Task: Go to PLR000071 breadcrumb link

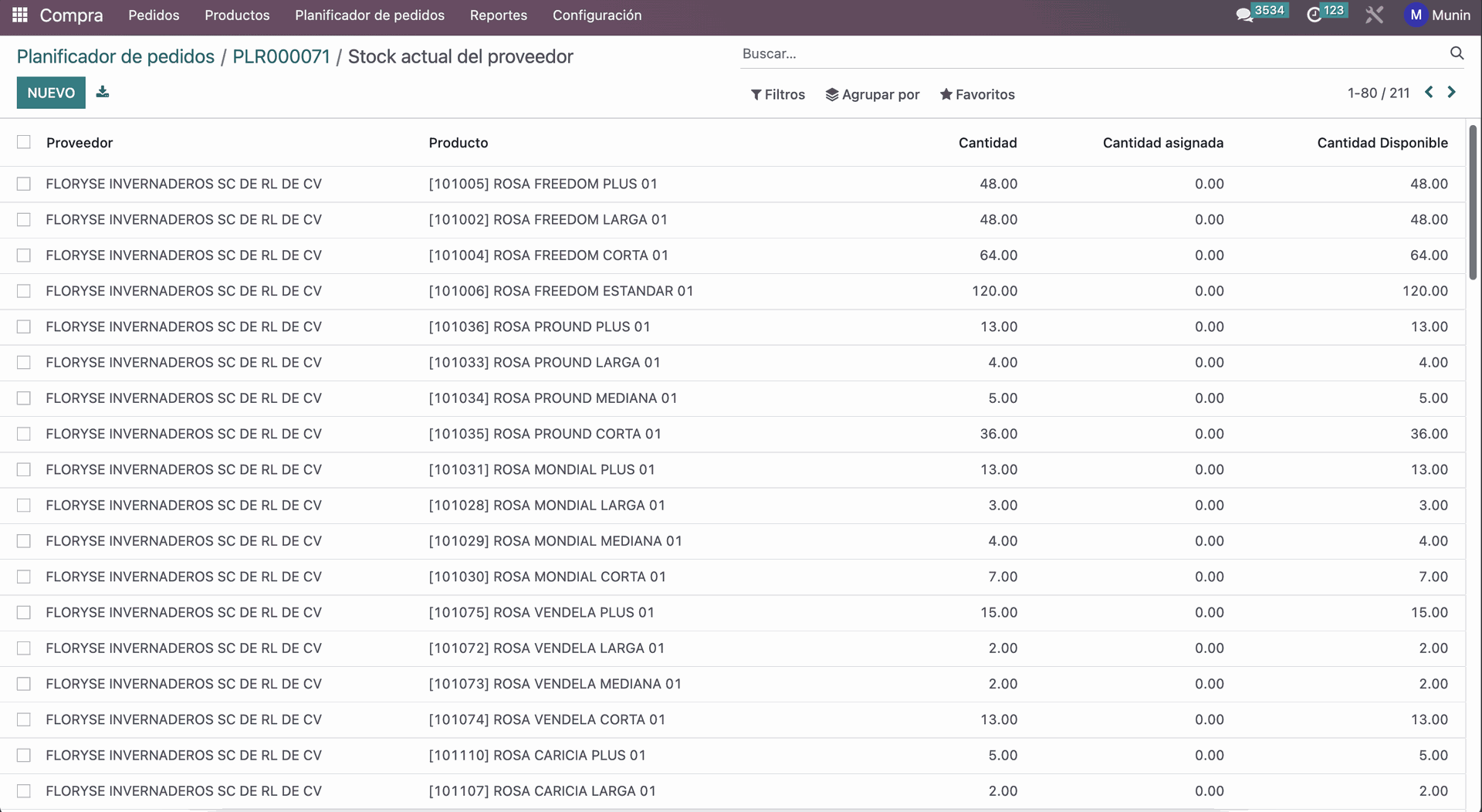Action: pyautogui.click(x=281, y=56)
